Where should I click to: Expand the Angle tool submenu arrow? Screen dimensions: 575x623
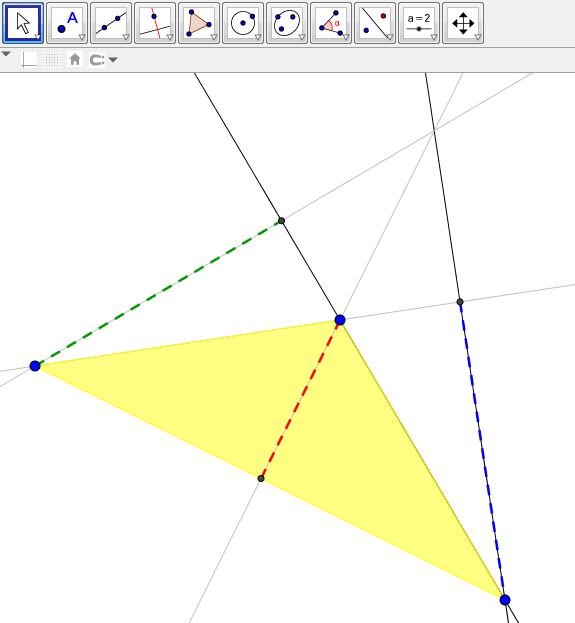pyautogui.click(x=346, y=37)
